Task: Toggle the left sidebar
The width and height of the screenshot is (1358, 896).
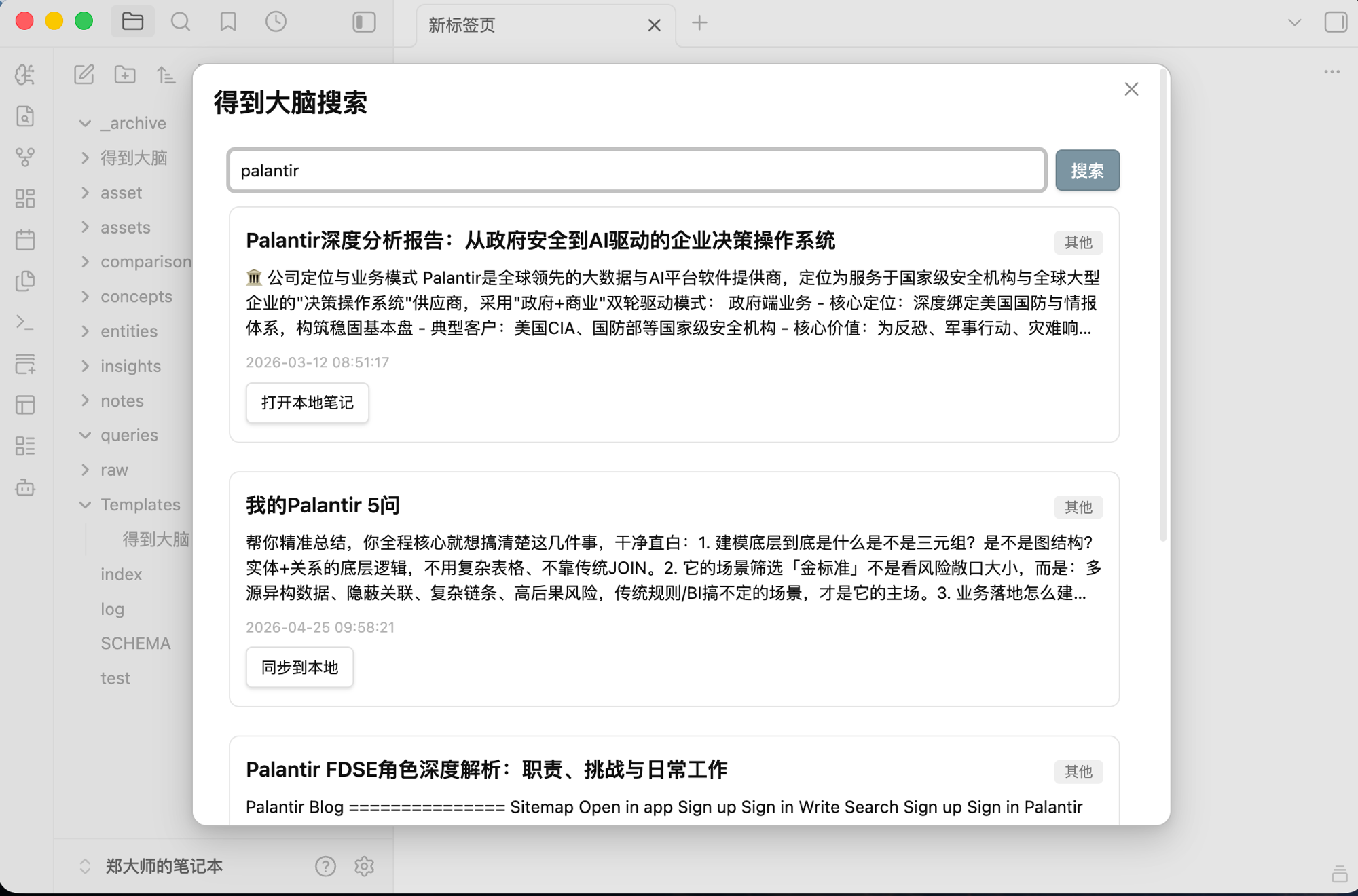Action: (365, 22)
